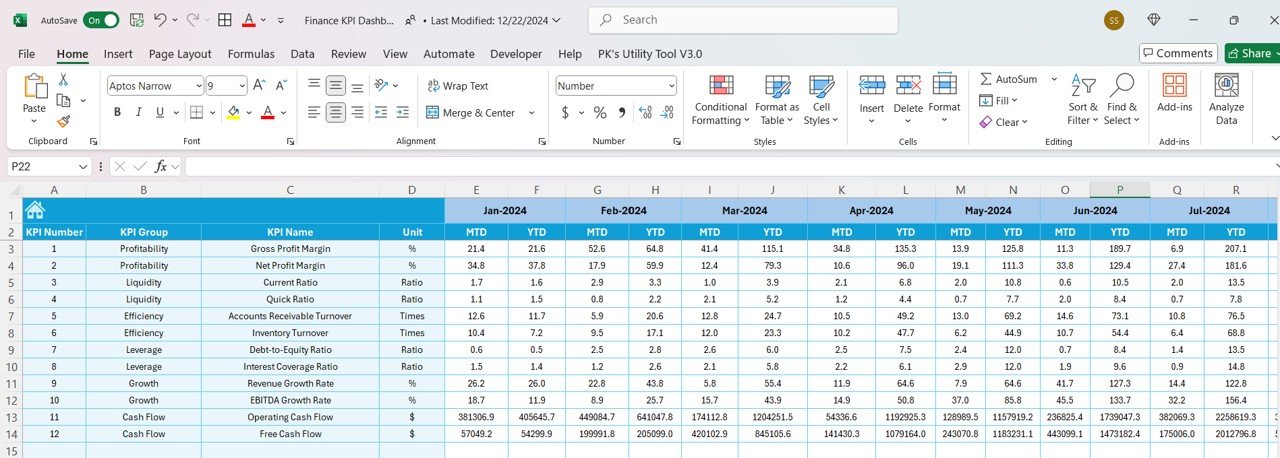1280x458 pixels.
Task: Click the Redo arrow
Action: (x=193, y=20)
